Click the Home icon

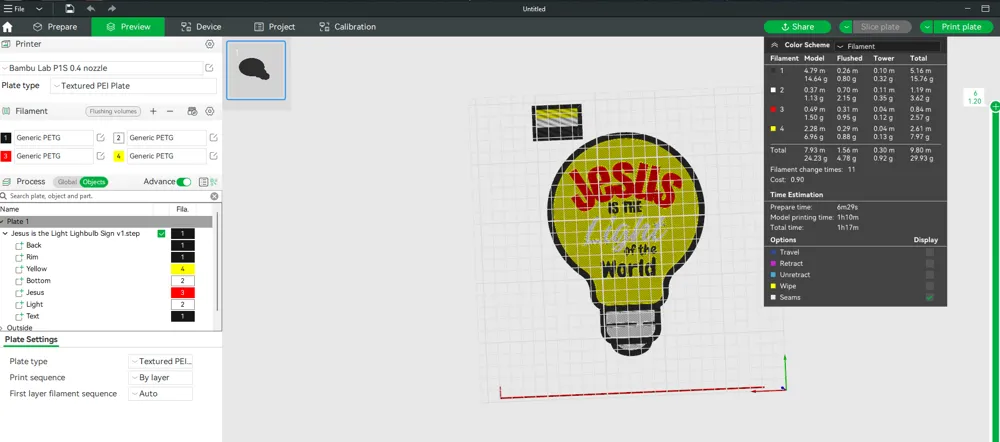pos(8,27)
